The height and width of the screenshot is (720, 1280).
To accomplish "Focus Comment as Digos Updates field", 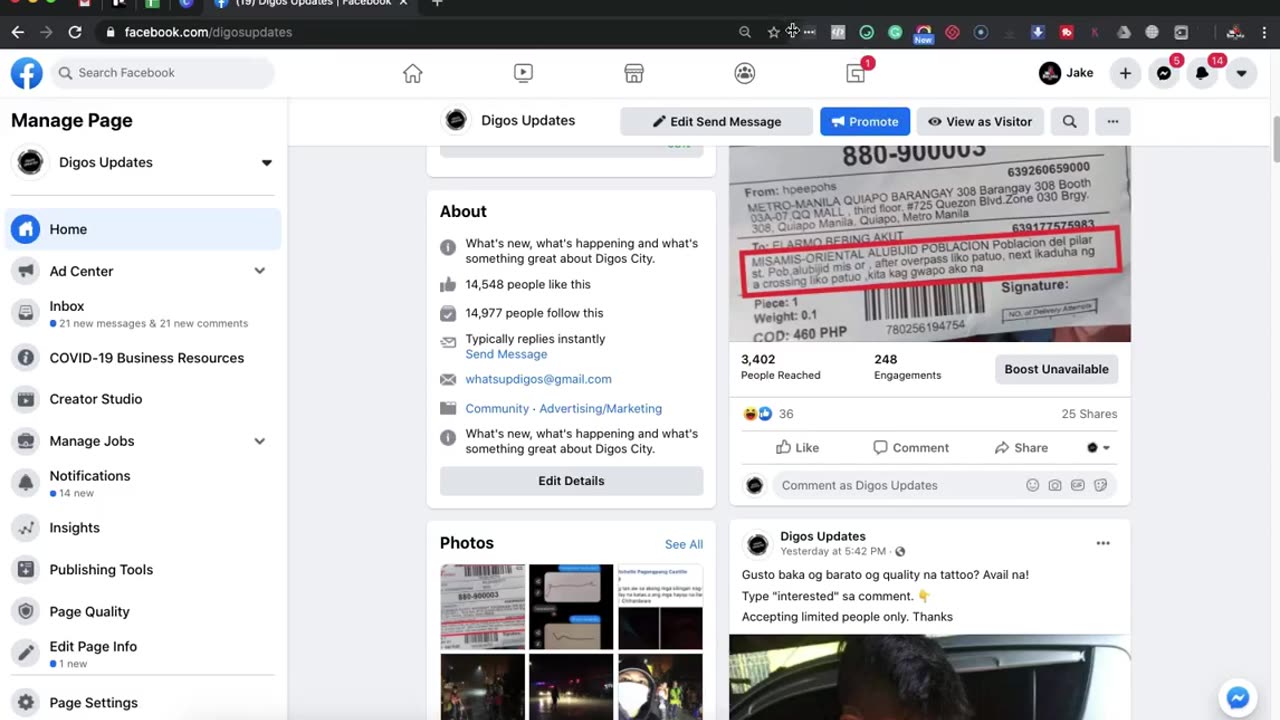I will (900, 485).
